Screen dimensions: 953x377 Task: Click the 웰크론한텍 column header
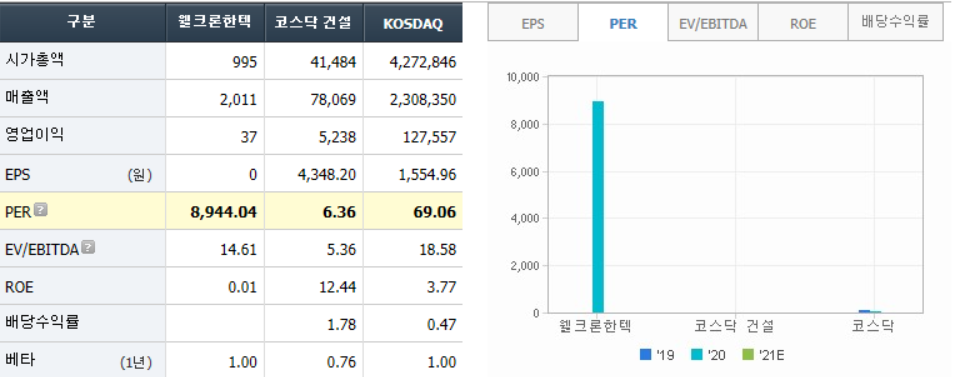[x=215, y=23]
